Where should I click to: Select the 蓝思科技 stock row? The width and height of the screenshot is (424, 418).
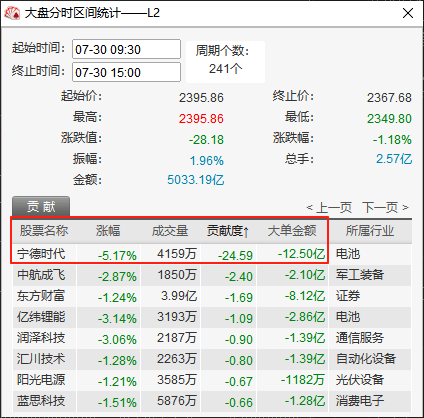click(212, 401)
